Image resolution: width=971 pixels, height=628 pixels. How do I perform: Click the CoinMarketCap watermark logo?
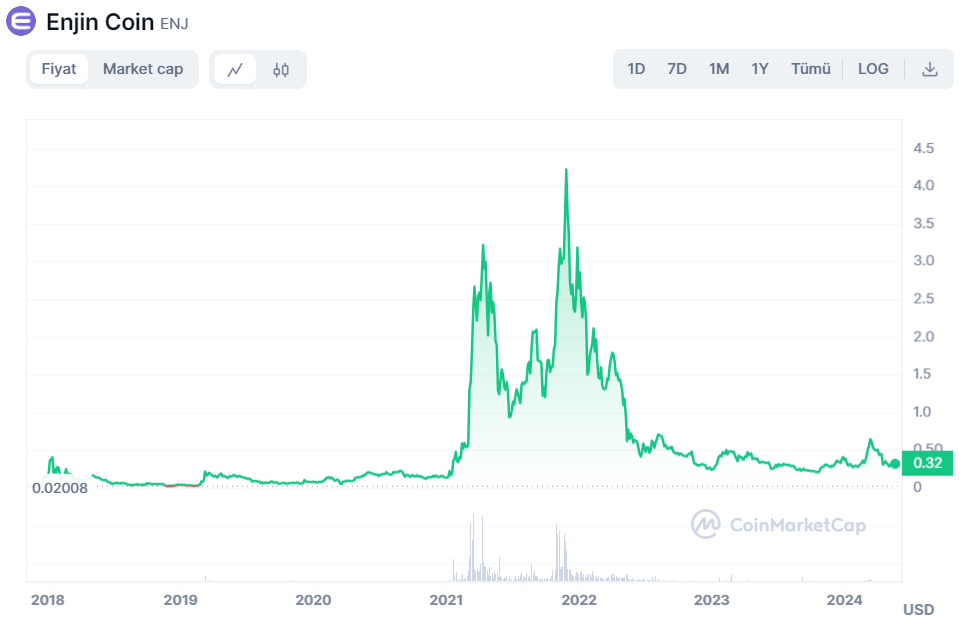point(778,524)
